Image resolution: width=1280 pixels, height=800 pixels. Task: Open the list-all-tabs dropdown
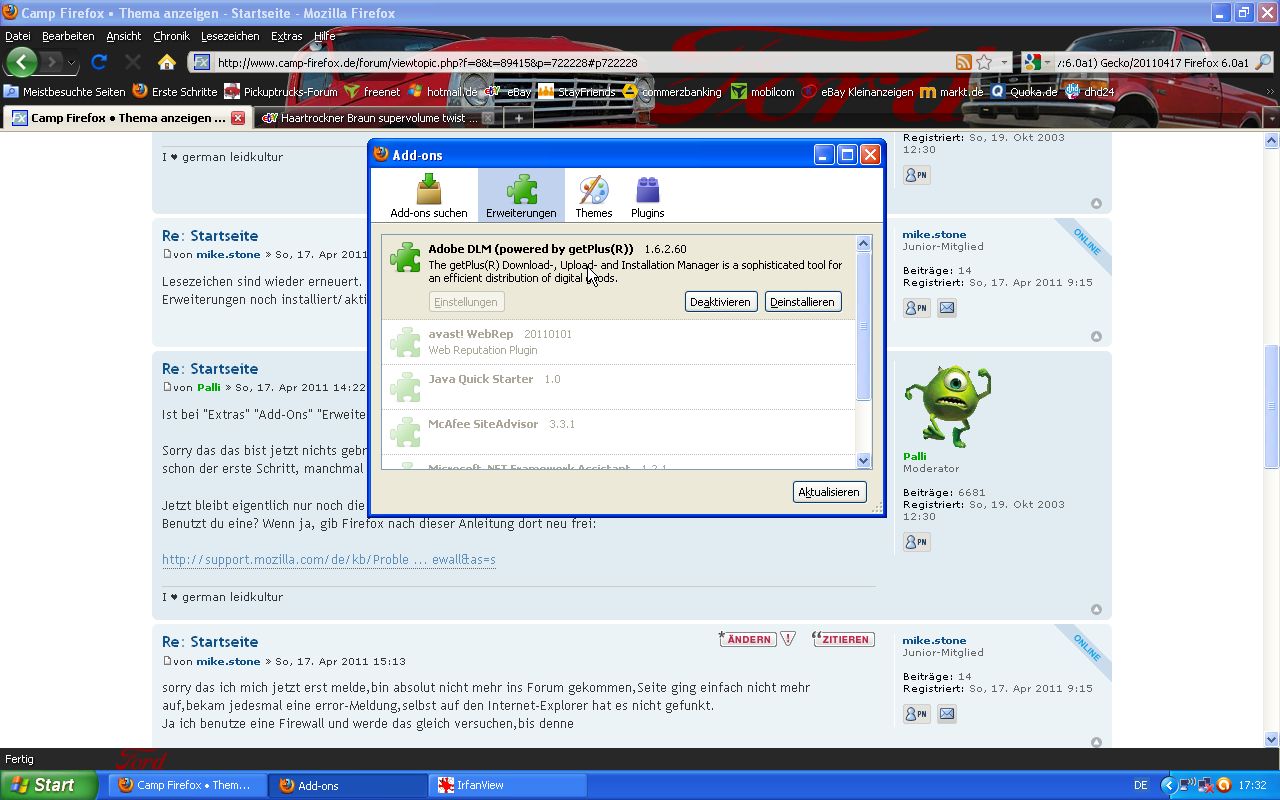click(1271, 118)
